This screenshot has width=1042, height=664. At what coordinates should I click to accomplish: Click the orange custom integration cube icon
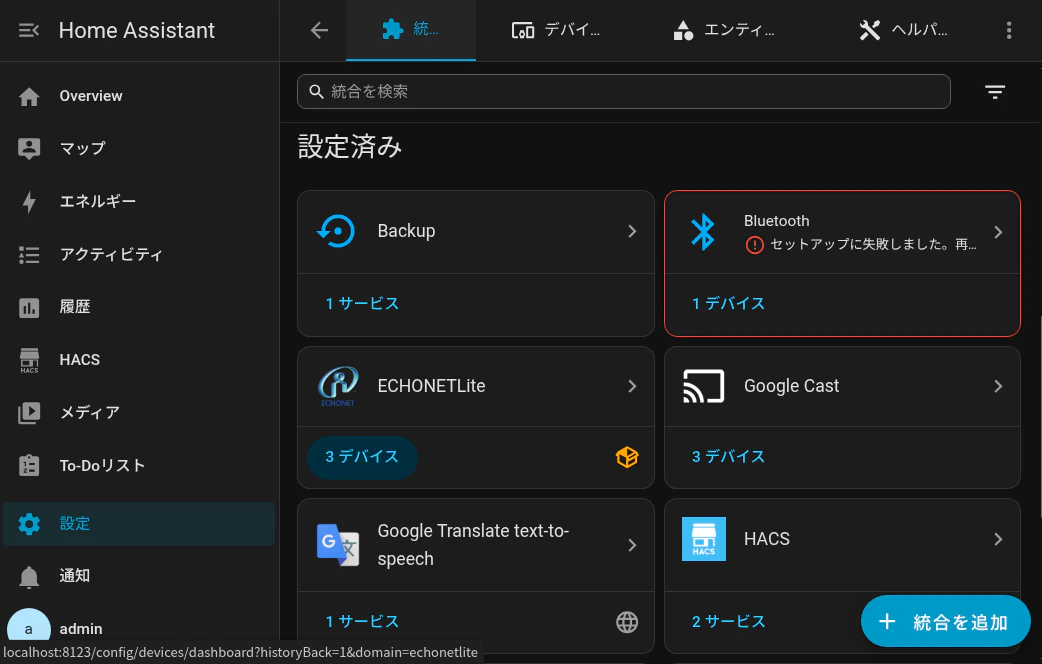coord(627,457)
